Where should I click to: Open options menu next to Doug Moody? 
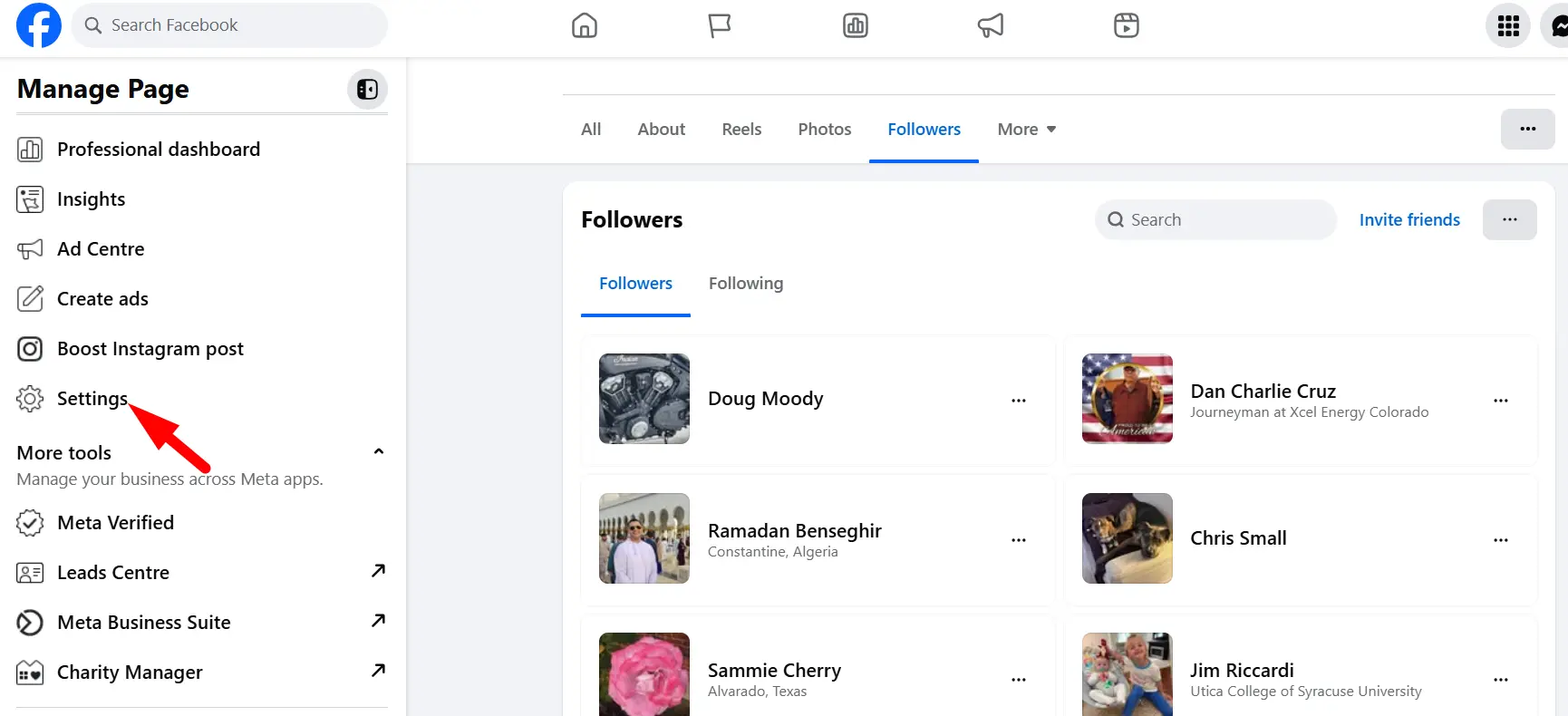pyautogui.click(x=1019, y=401)
